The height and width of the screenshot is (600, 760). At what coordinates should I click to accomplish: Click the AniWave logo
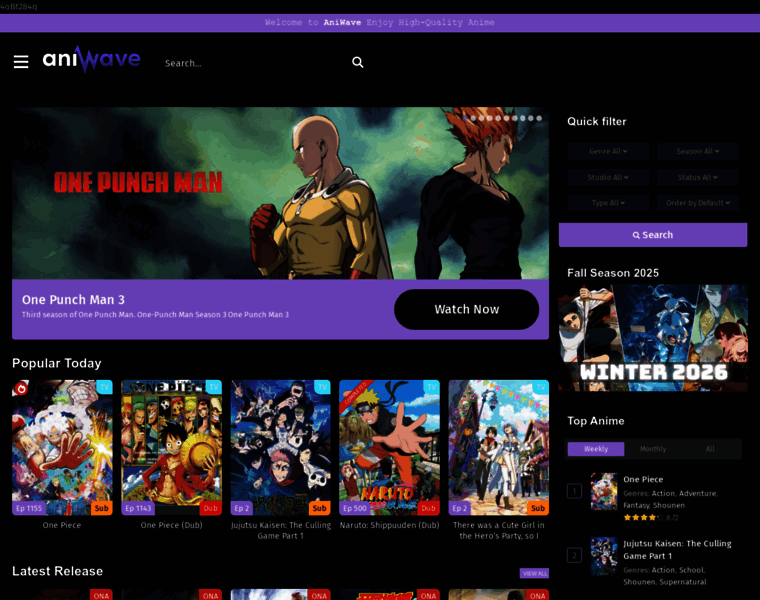pyautogui.click(x=91, y=61)
